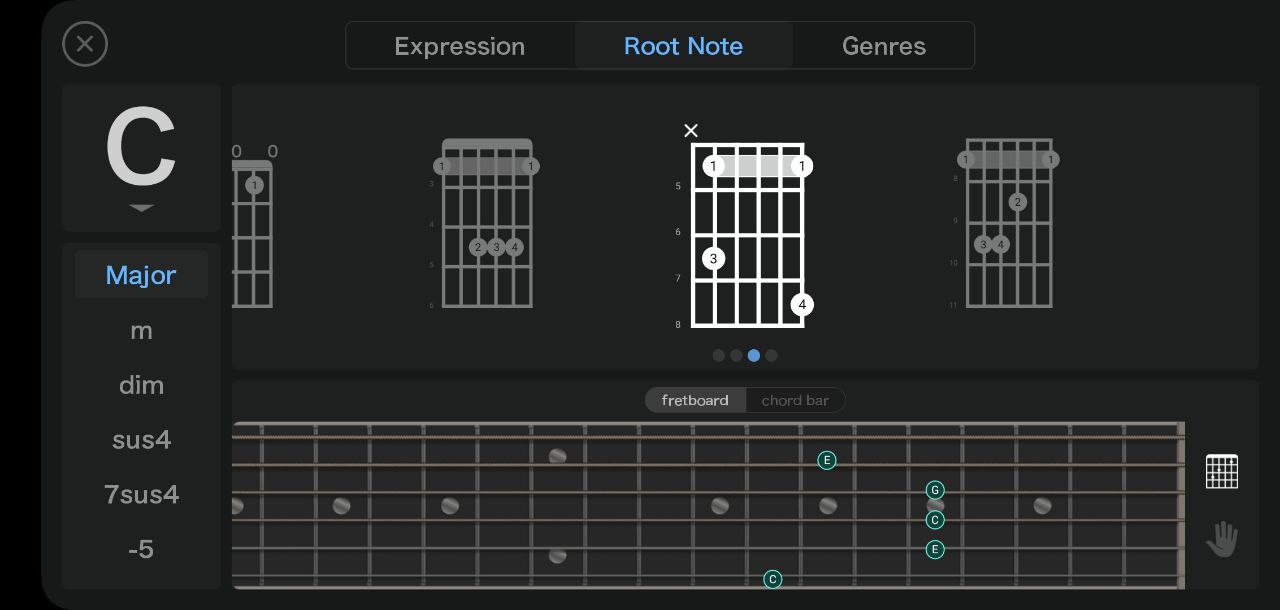
Task: Tap finger 4 dot on highlighted diagram
Action: [802, 305]
